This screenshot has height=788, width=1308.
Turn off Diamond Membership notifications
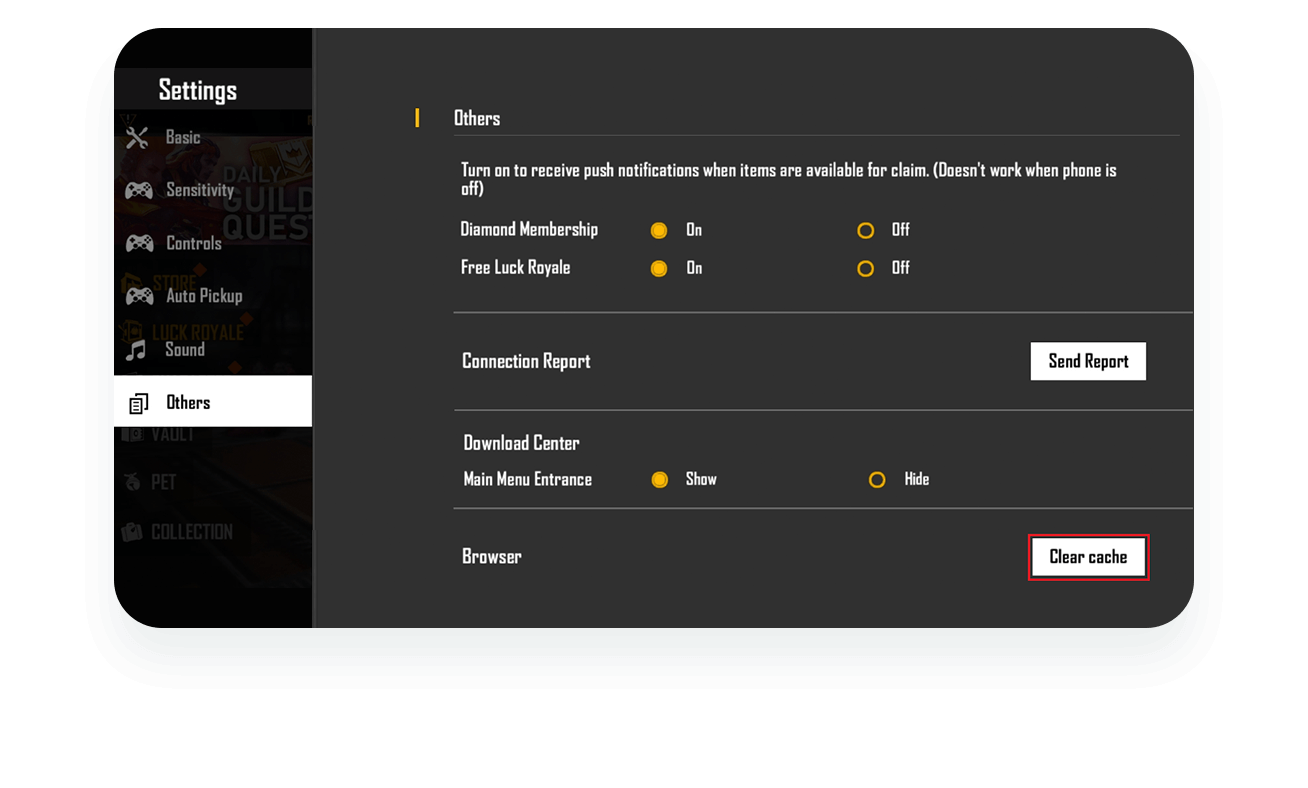865,230
